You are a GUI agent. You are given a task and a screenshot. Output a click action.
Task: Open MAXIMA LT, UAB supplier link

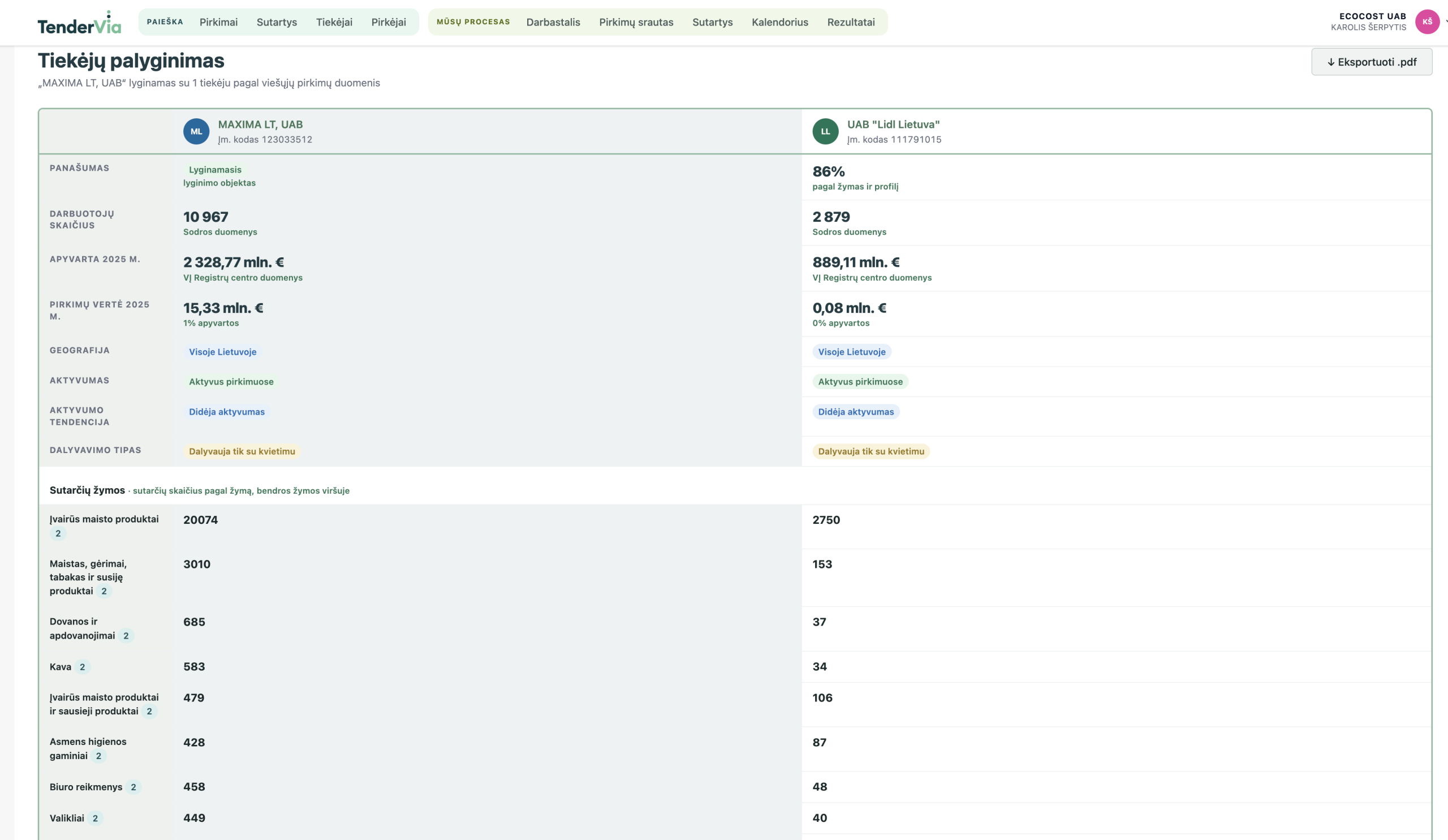pyautogui.click(x=260, y=124)
